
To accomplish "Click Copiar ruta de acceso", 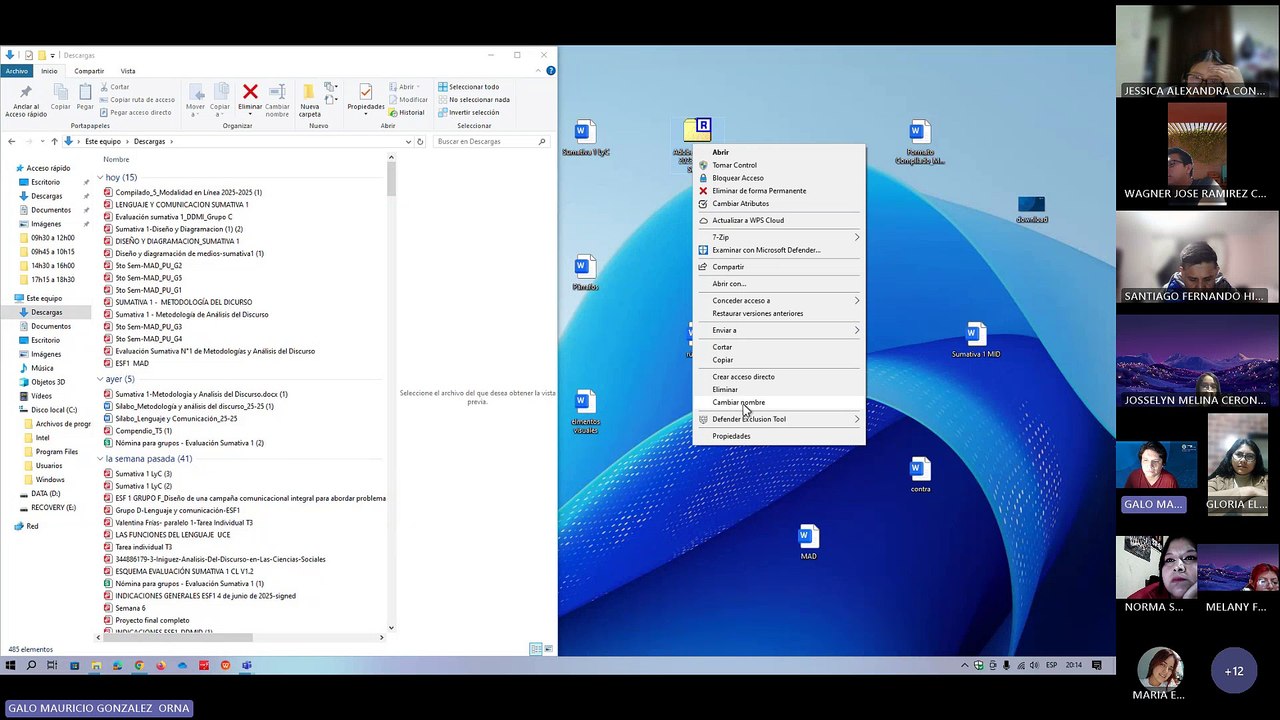I will [x=137, y=99].
